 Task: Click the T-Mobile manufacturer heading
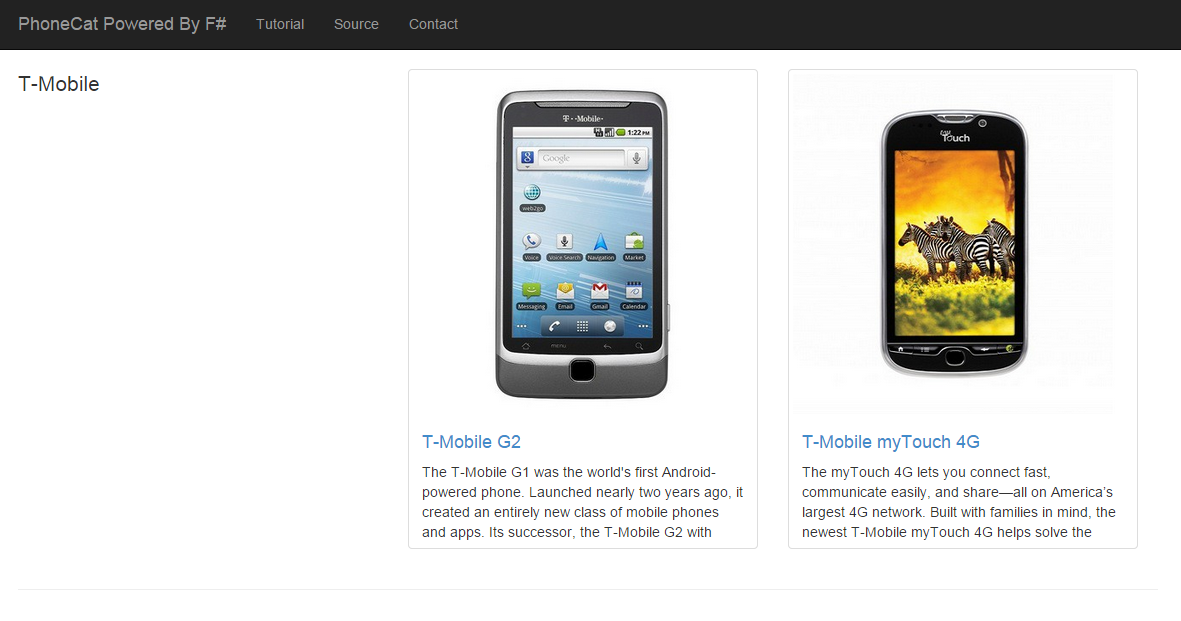59,84
